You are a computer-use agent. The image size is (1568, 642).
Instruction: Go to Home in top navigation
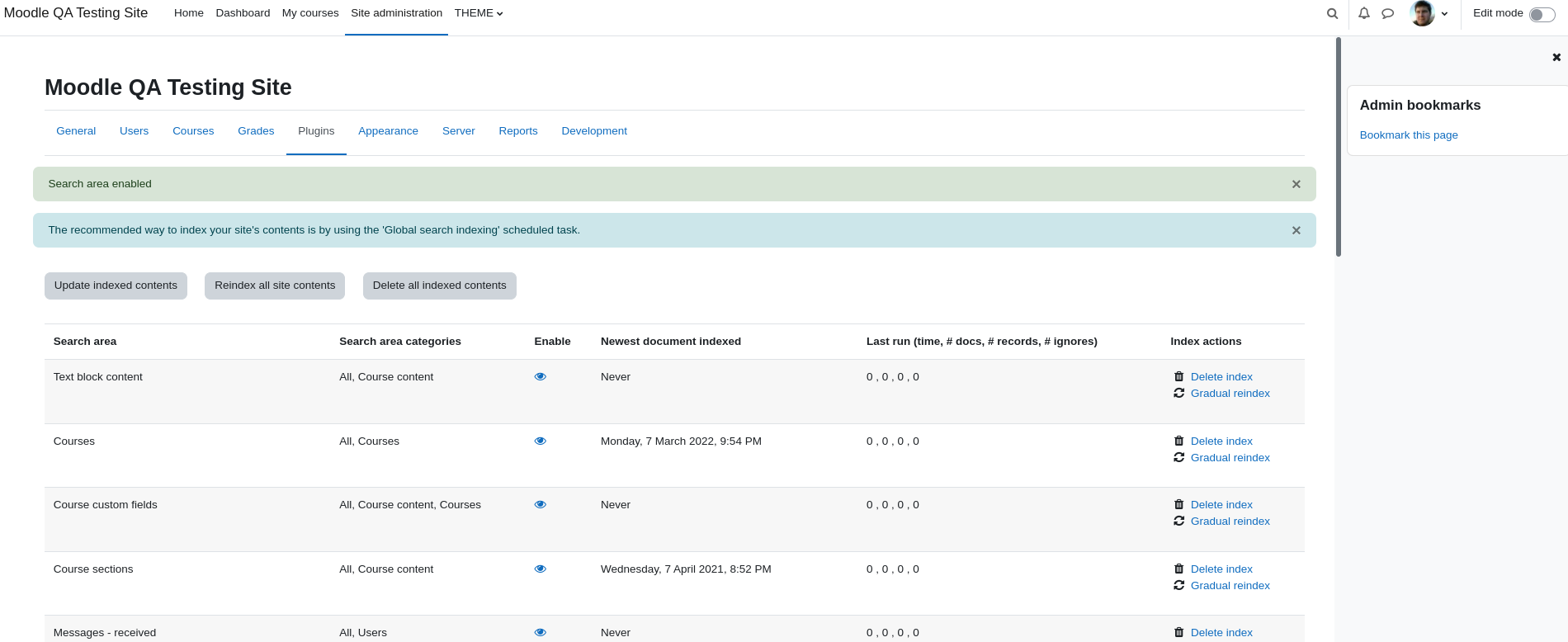(189, 13)
